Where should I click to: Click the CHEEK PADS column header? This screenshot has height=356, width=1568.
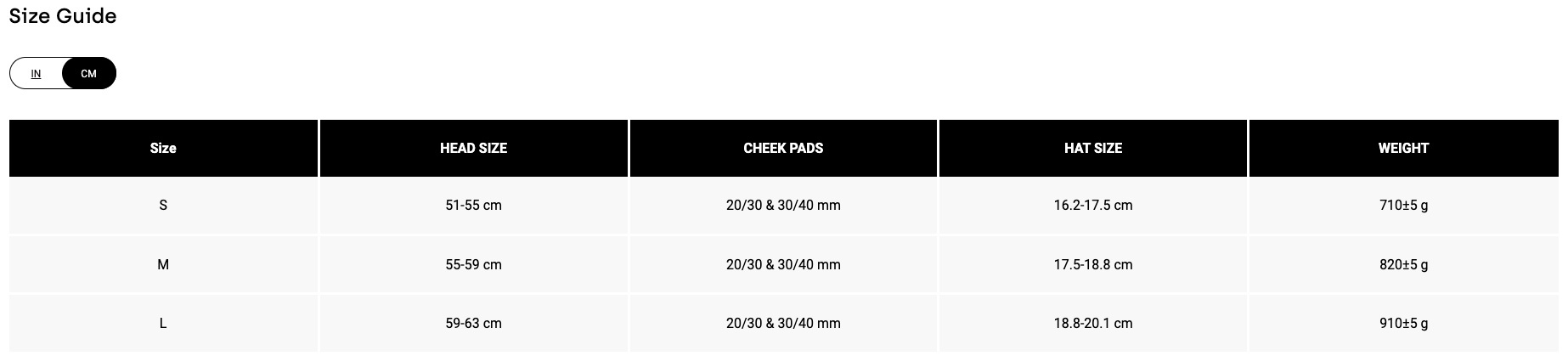[x=783, y=148]
